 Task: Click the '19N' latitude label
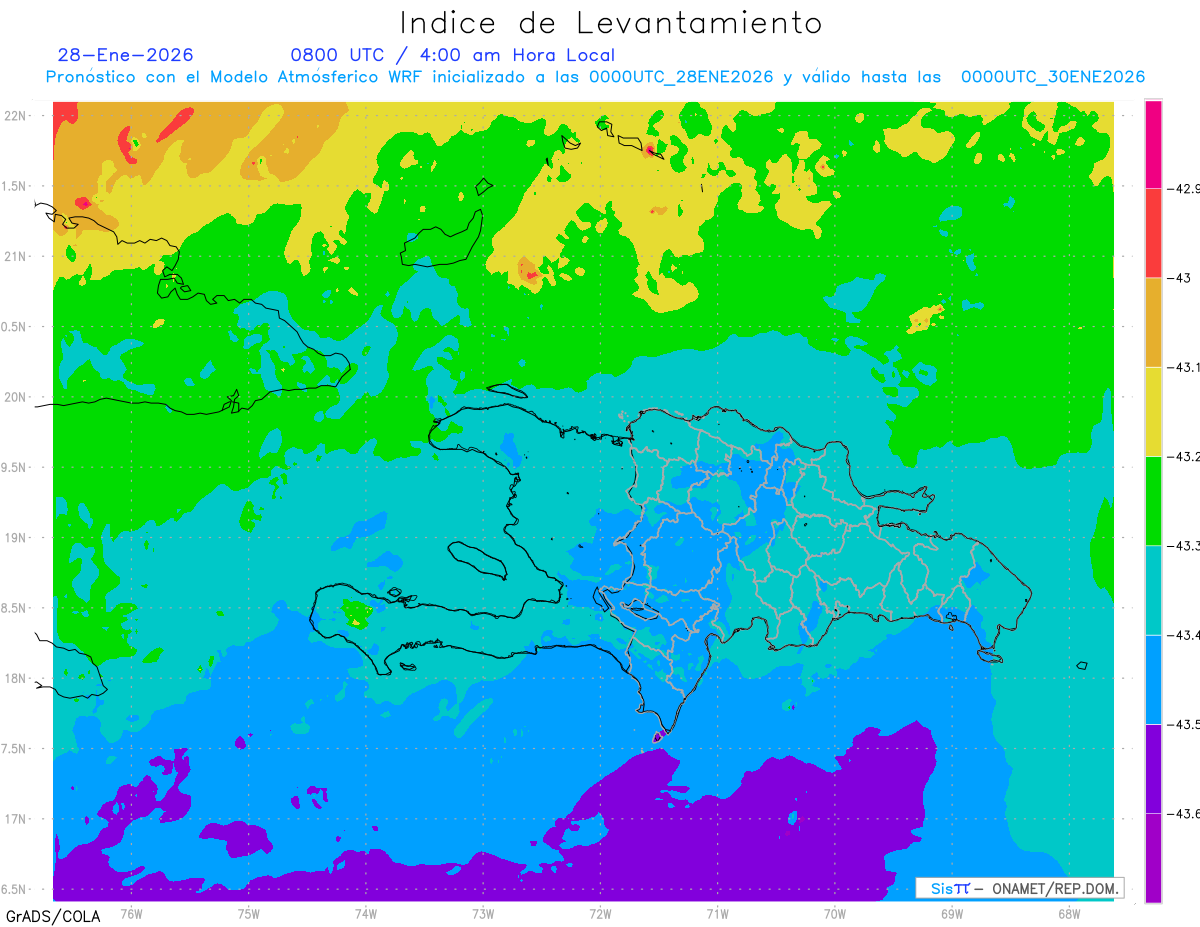17,538
